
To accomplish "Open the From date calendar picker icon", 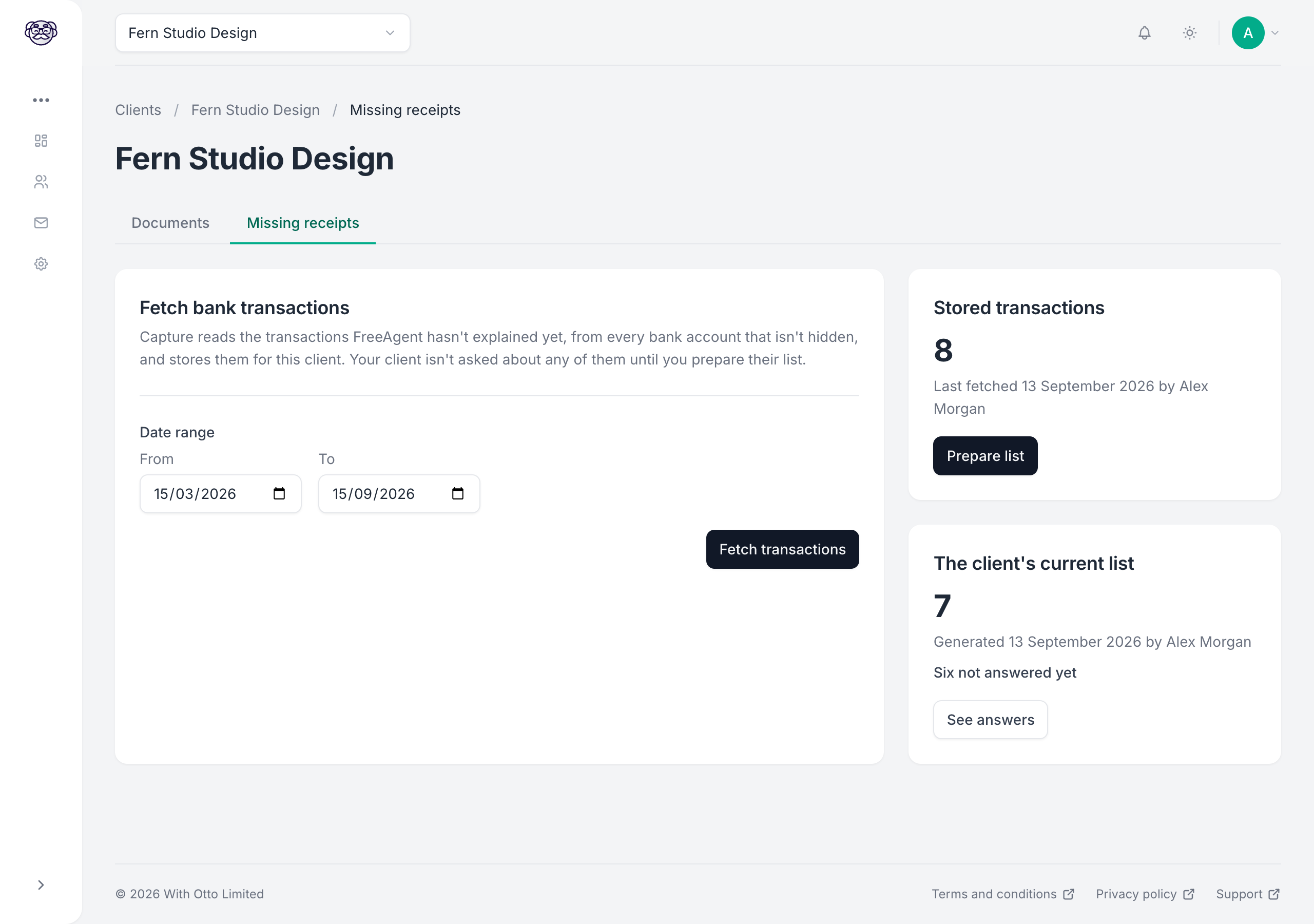I will pos(279,493).
